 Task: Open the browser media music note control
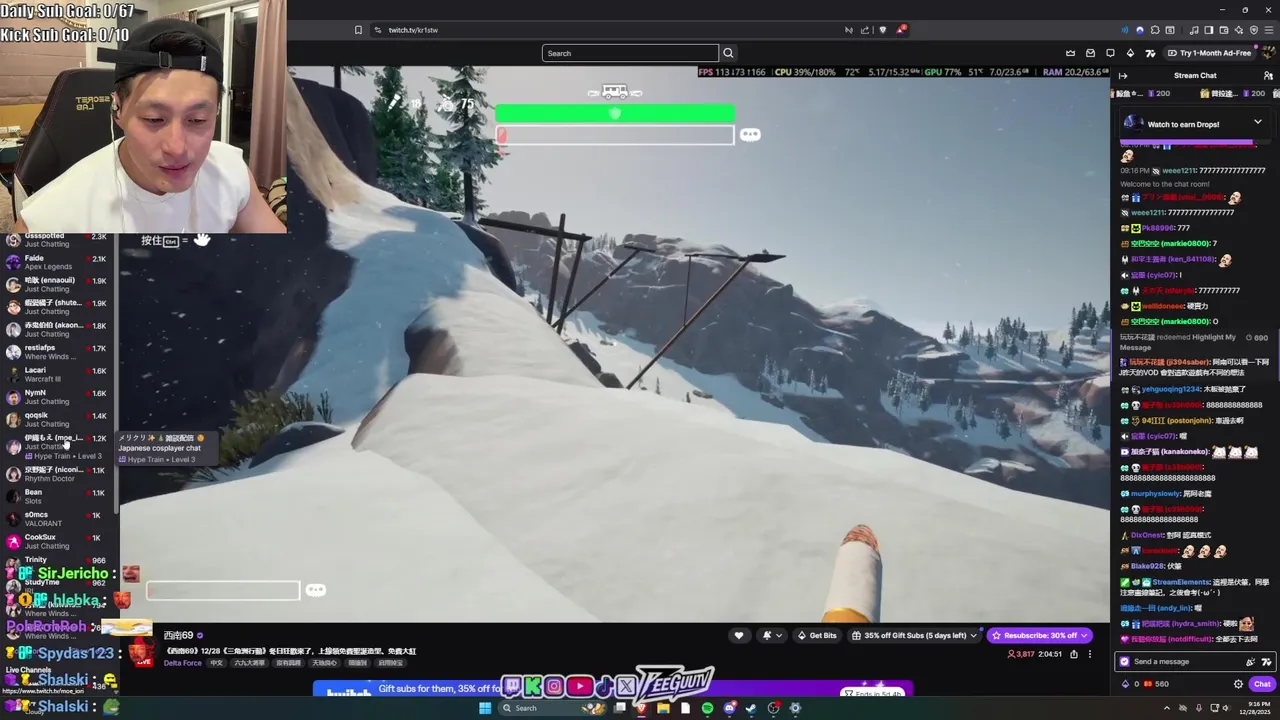tap(1194, 30)
